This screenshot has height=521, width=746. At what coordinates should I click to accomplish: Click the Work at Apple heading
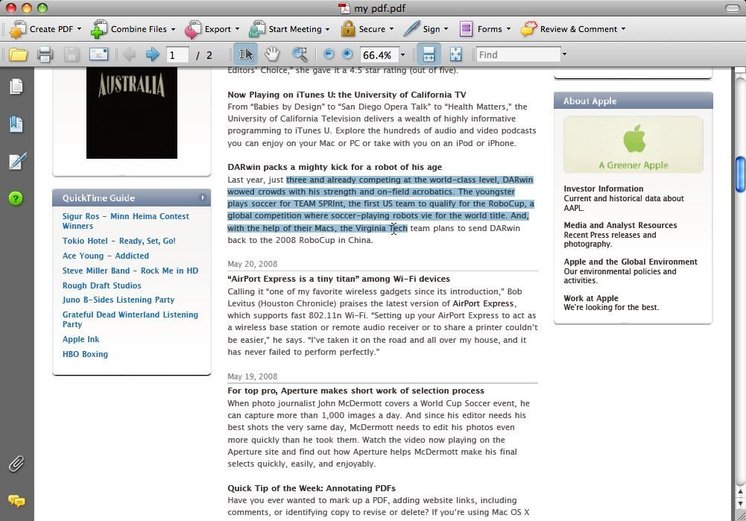(x=591, y=298)
